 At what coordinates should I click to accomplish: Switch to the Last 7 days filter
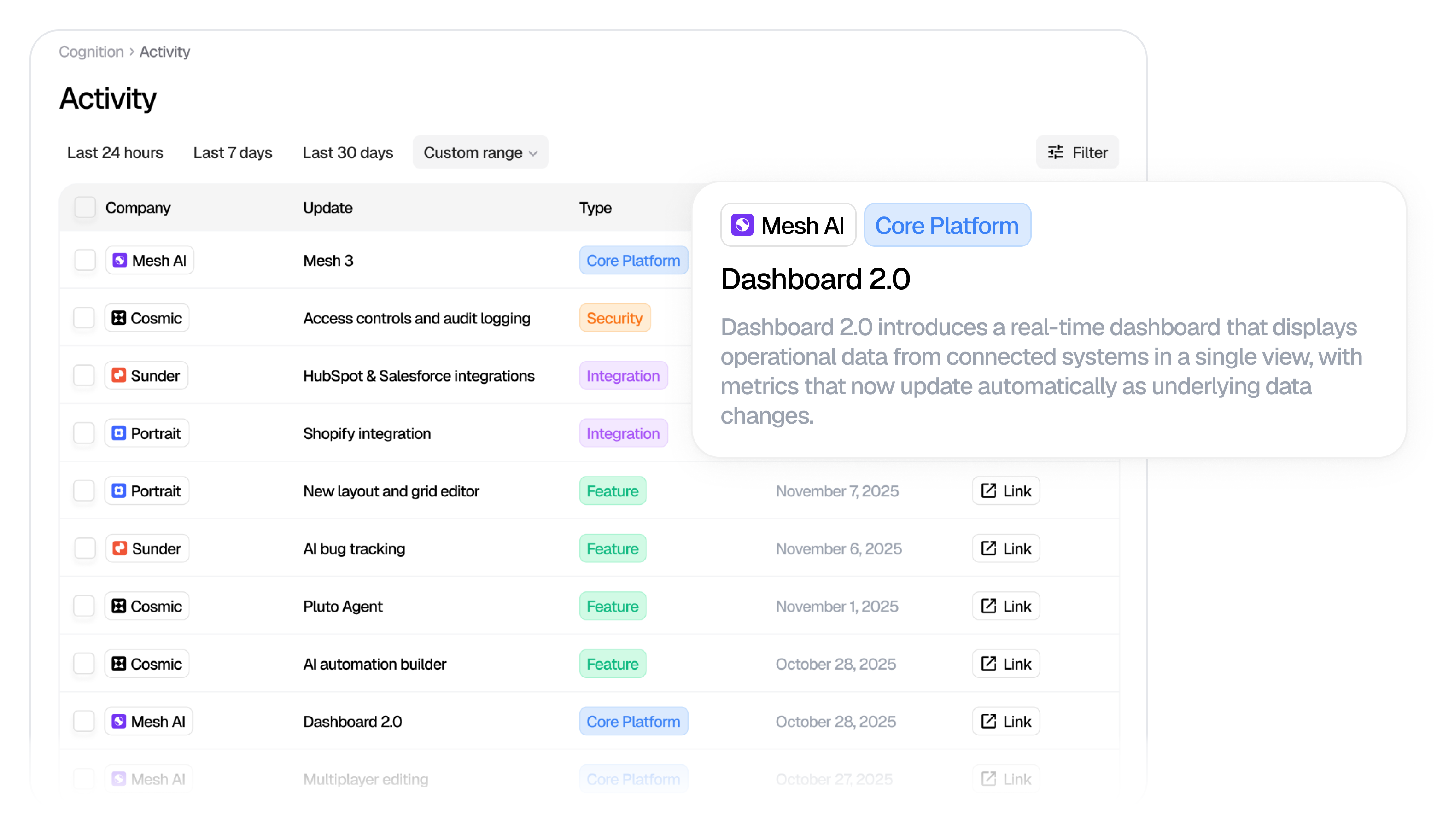point(232,152)
